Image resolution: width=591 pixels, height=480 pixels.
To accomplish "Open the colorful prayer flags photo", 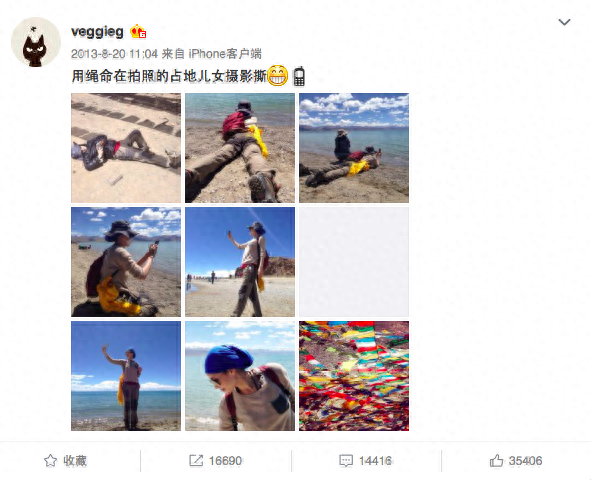I will coord(354,376).
